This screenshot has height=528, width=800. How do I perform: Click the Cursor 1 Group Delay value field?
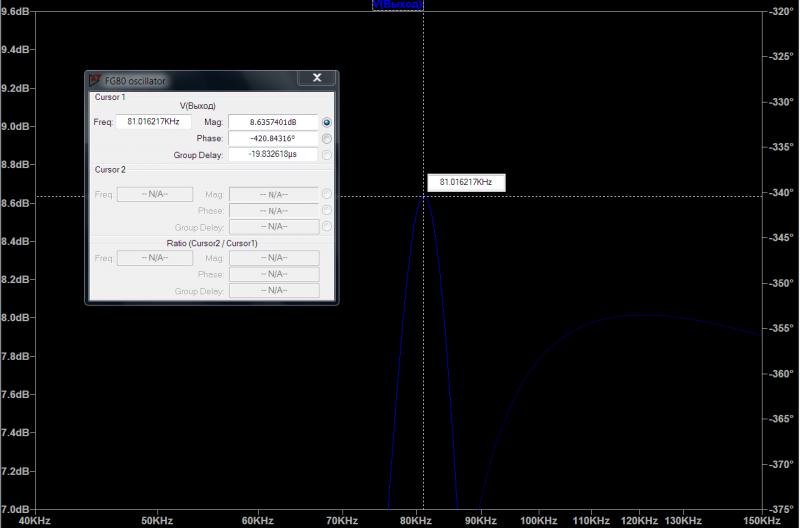pos(273,154)
